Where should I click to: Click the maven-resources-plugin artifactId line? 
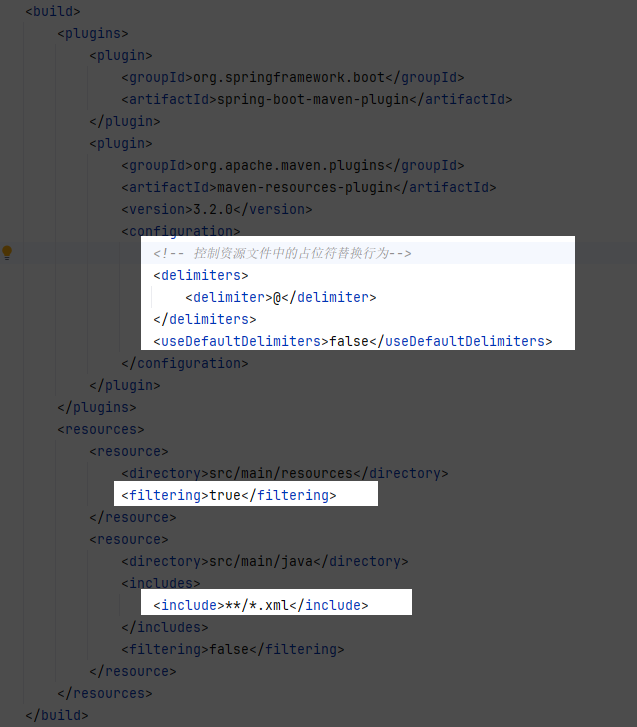[x=309, y=187]
